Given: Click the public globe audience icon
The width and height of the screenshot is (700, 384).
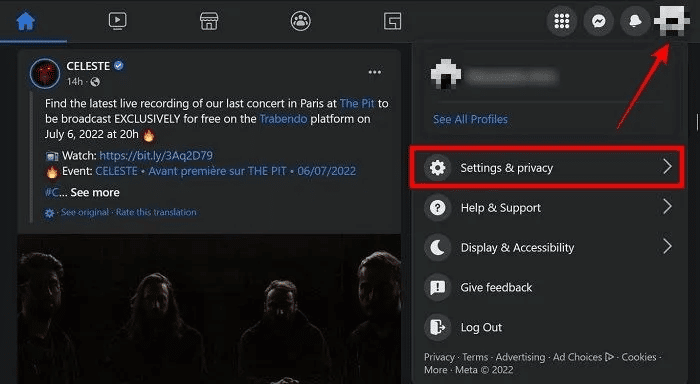Looking at the screenshot, I should coord(95,82).
